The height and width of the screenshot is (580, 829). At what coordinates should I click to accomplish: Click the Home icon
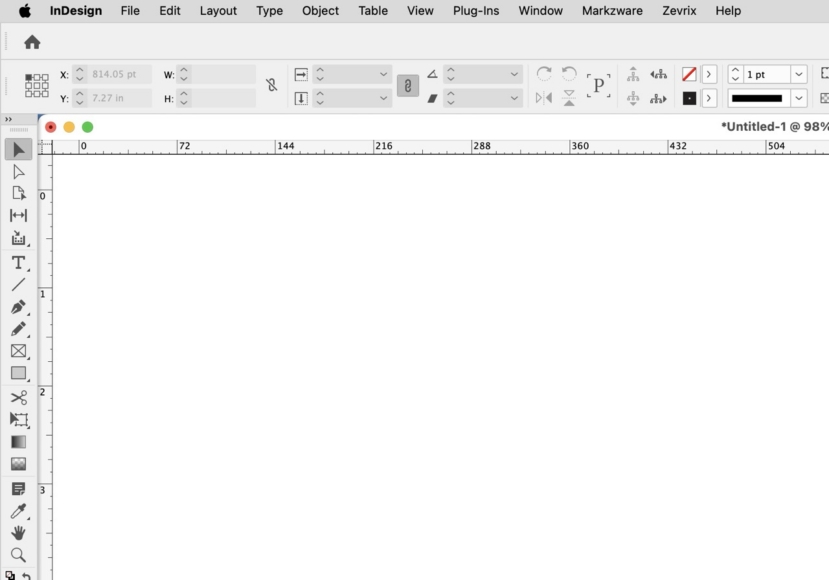(x=32, y=42)
